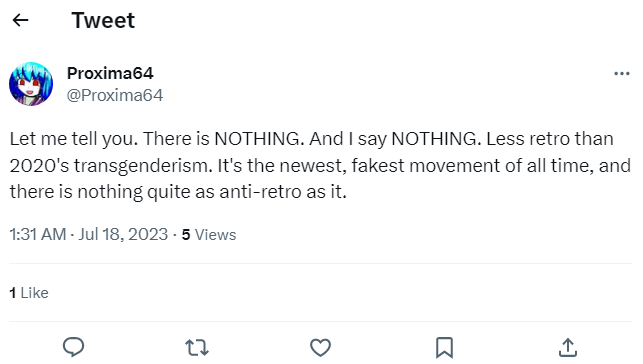Select the Jul 18, 2023 date
Image resolution: width=643 pixels, height=364 pixels.
click(x=123, y=234)
